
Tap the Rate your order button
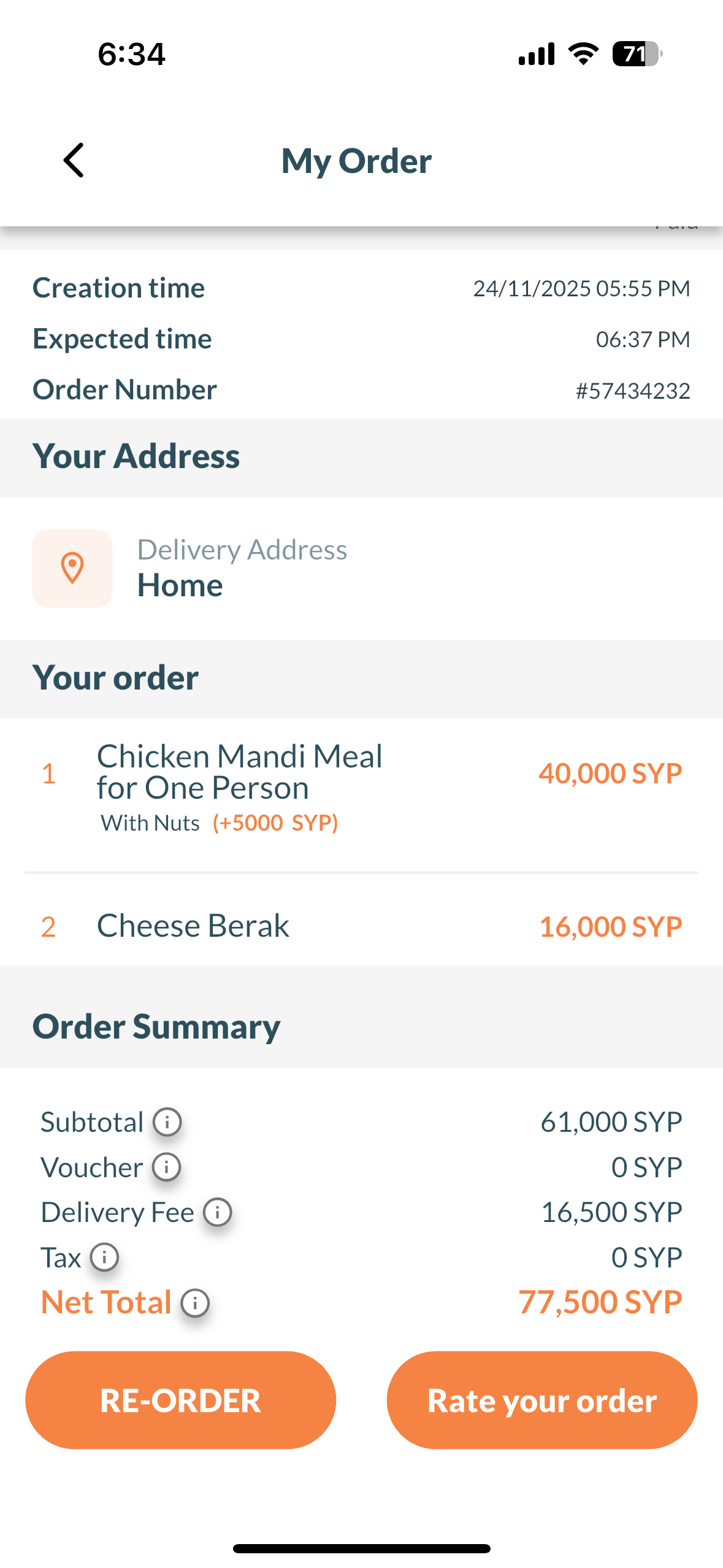click(541, 1400)
